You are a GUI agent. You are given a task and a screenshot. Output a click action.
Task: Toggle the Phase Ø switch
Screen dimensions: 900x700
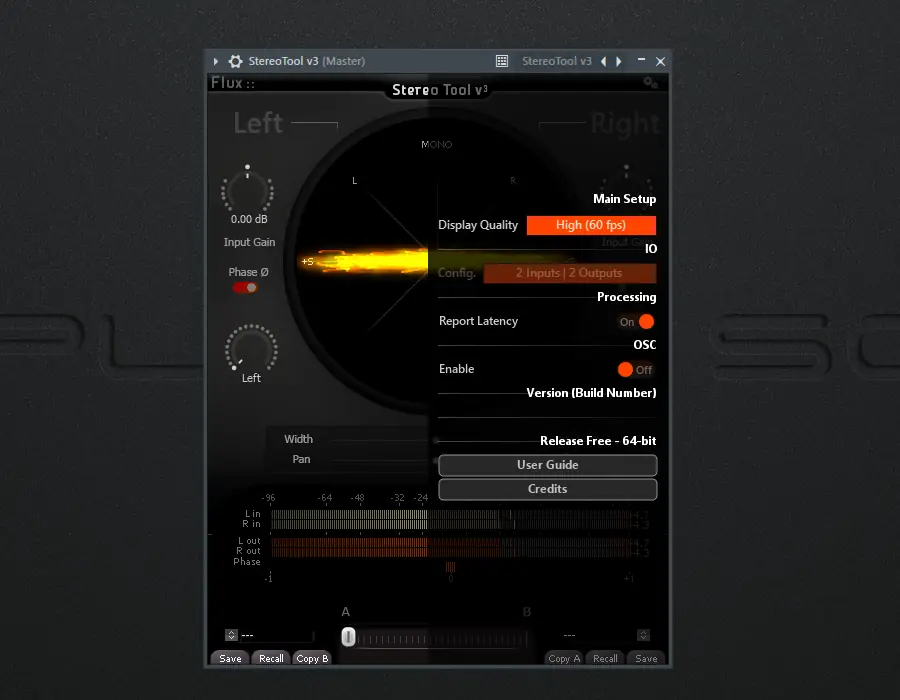[245, 288]
